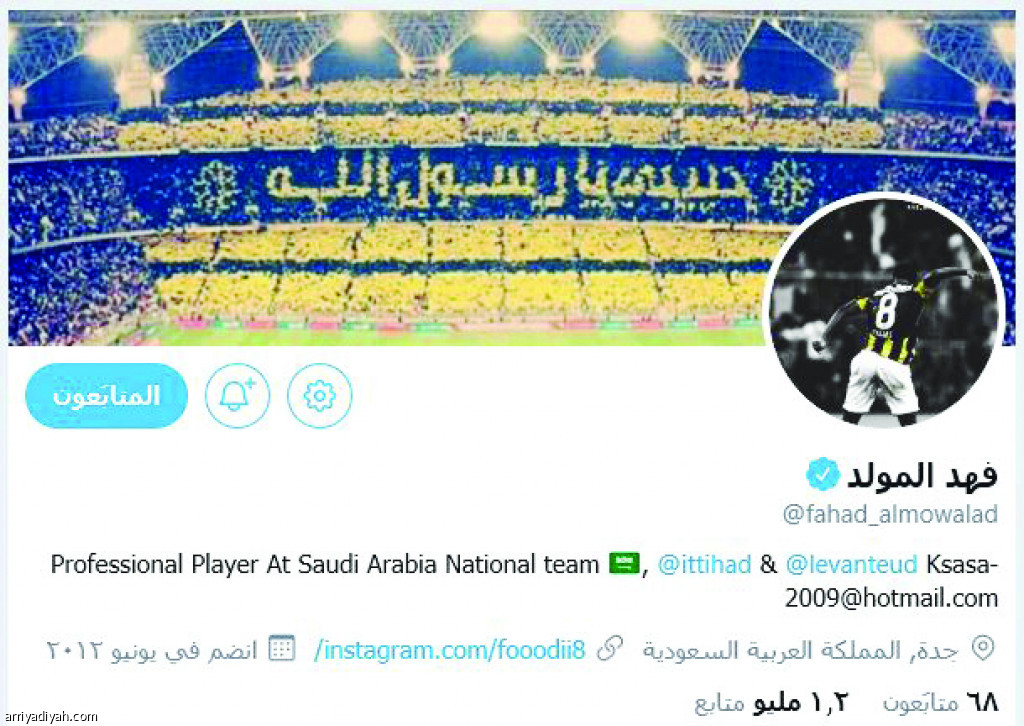This screenshot has height=726, width=1024.
Task: Click the notification bell icon
Action: [x=237, y=395]
